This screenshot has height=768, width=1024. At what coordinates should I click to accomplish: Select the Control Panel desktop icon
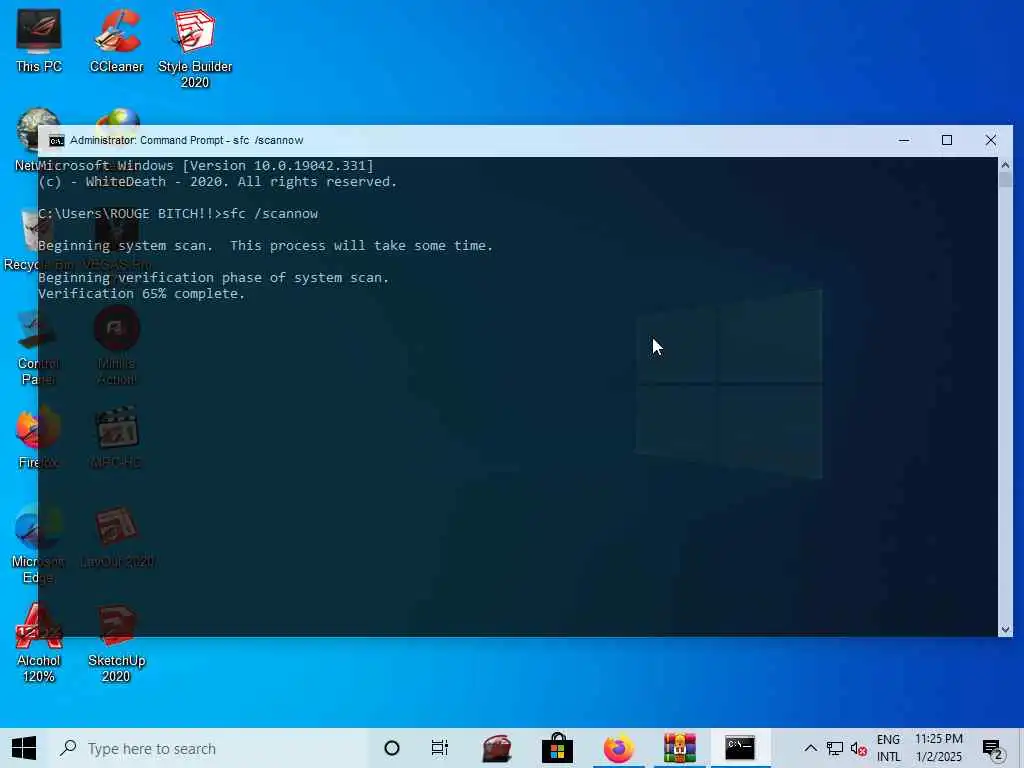pyautogui.click(x=26, y=346)
